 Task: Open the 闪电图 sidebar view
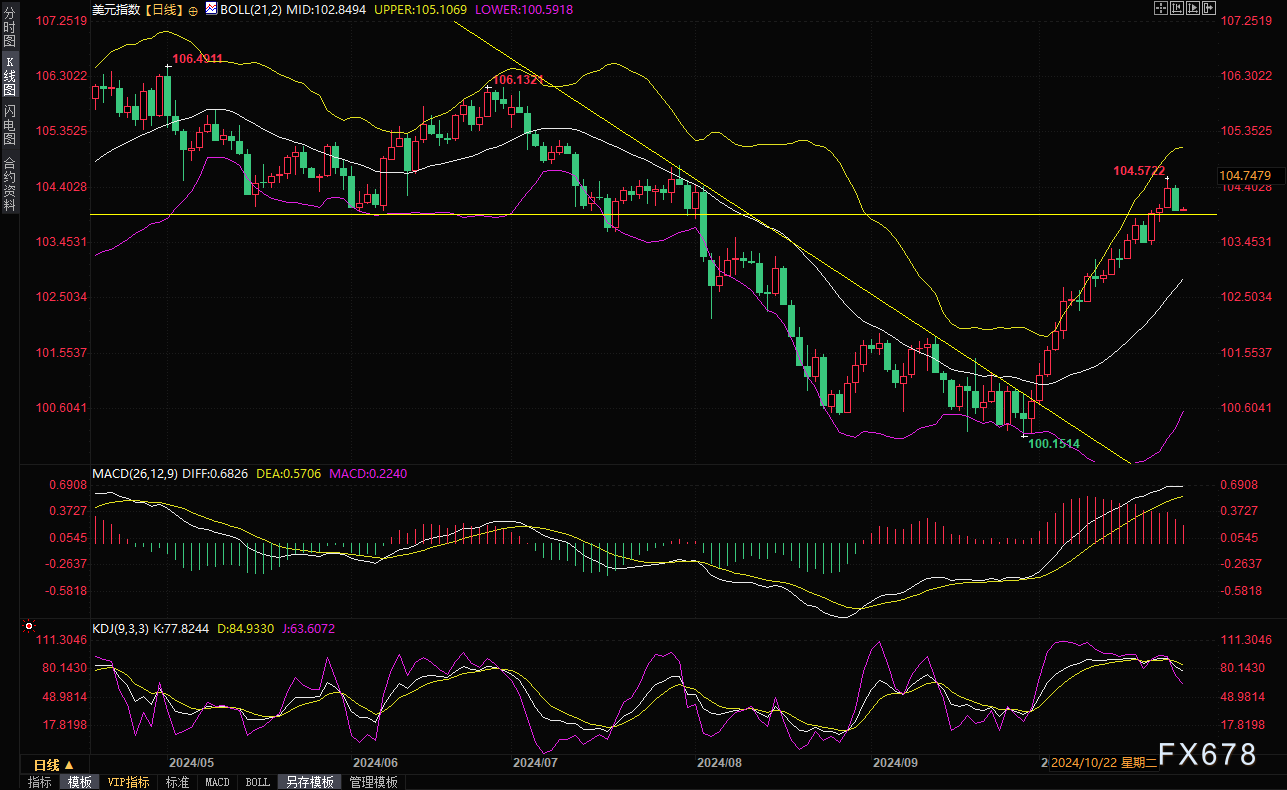[9, 124]
